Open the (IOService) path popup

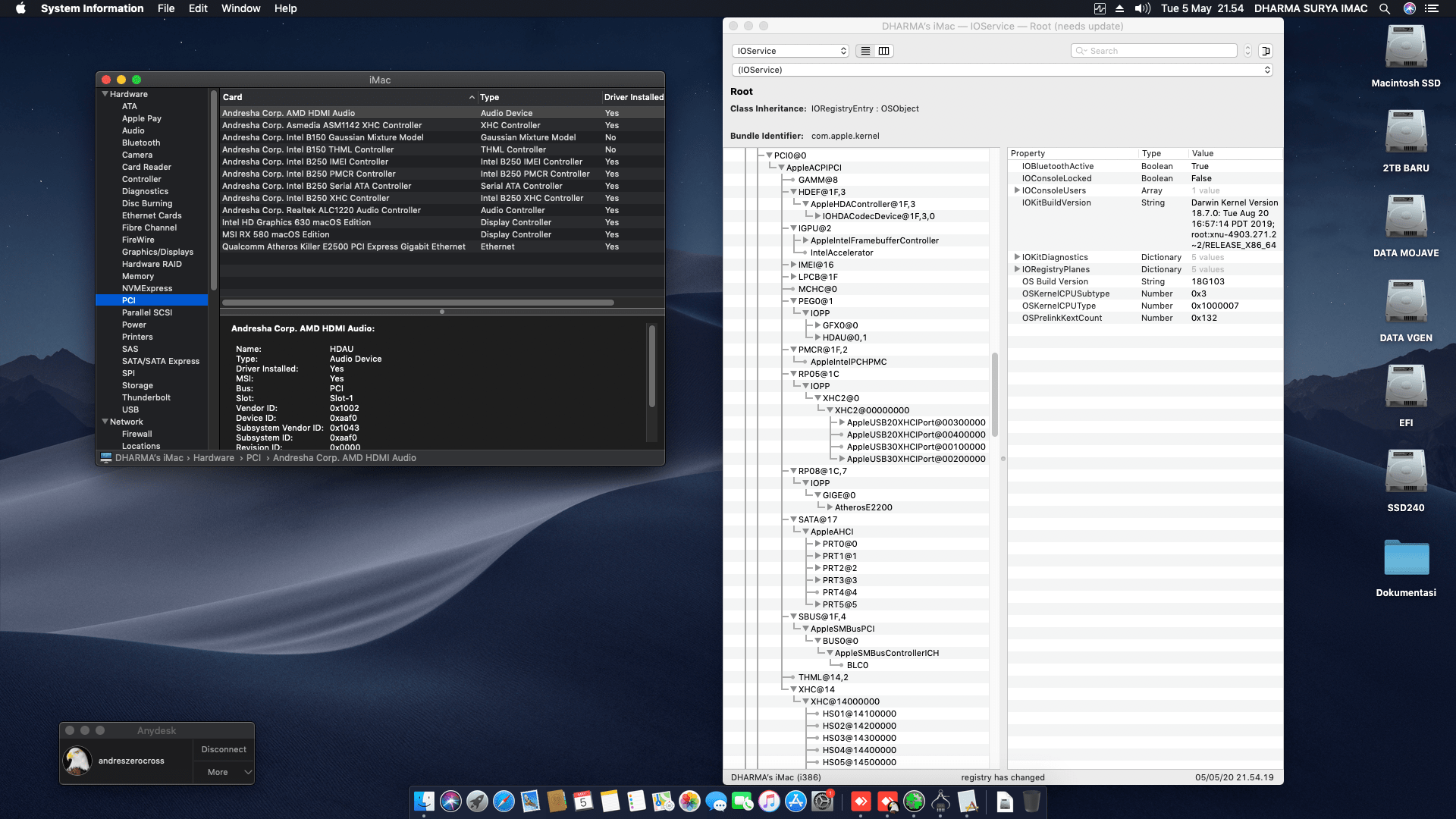coord(1002,70)
